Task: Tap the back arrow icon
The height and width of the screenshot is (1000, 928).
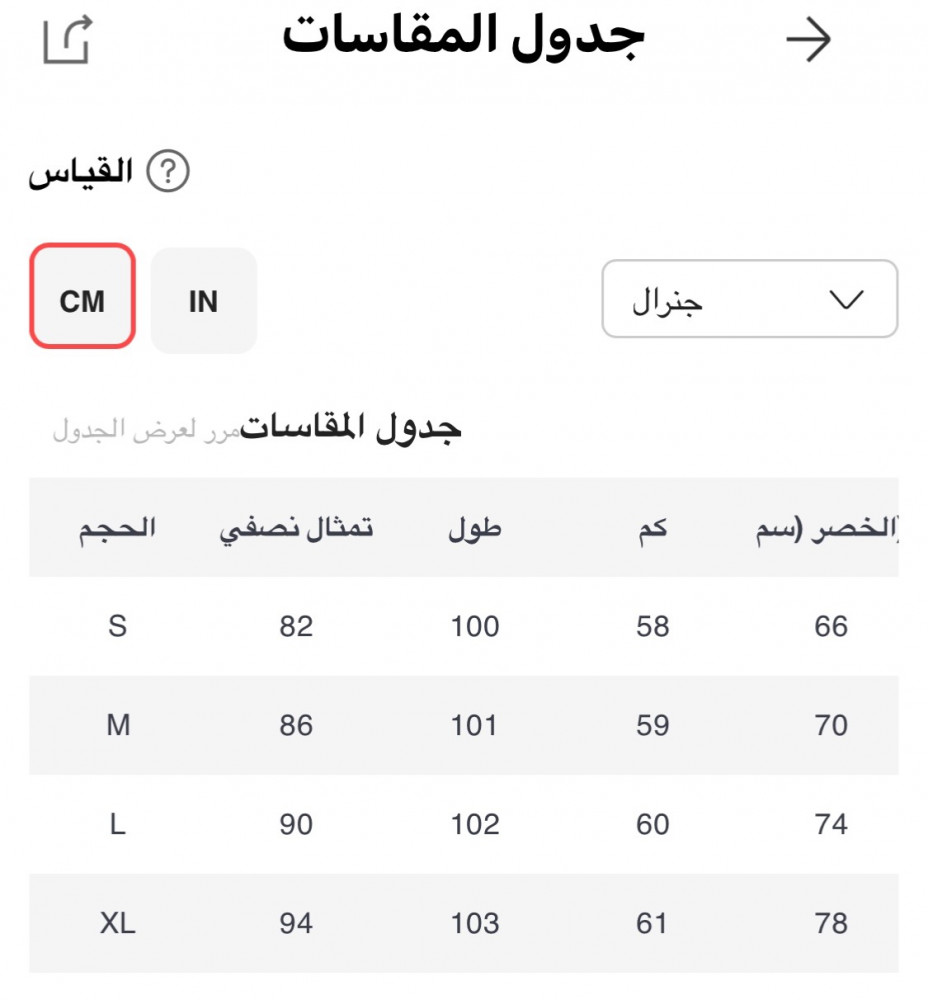Action: pos(808,40)
